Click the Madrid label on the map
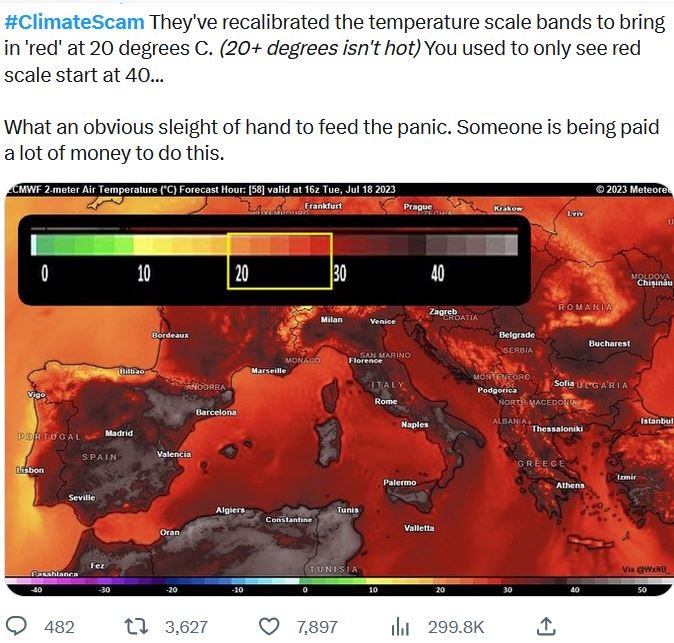 119,433
